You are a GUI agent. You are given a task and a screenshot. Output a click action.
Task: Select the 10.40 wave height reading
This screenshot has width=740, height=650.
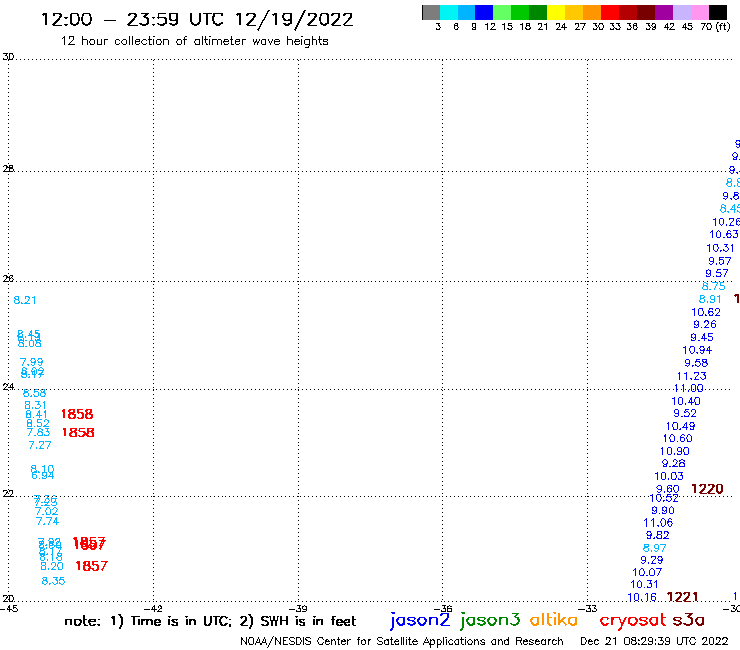(686, 401)
